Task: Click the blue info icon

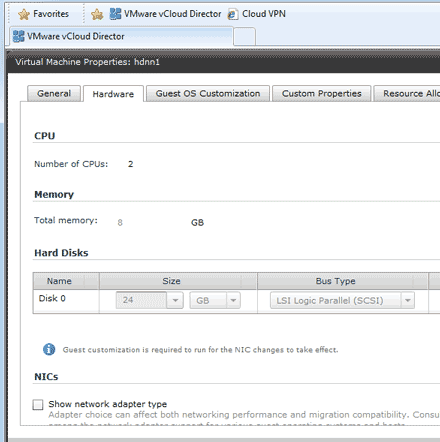Action: [x=49, y=349]
